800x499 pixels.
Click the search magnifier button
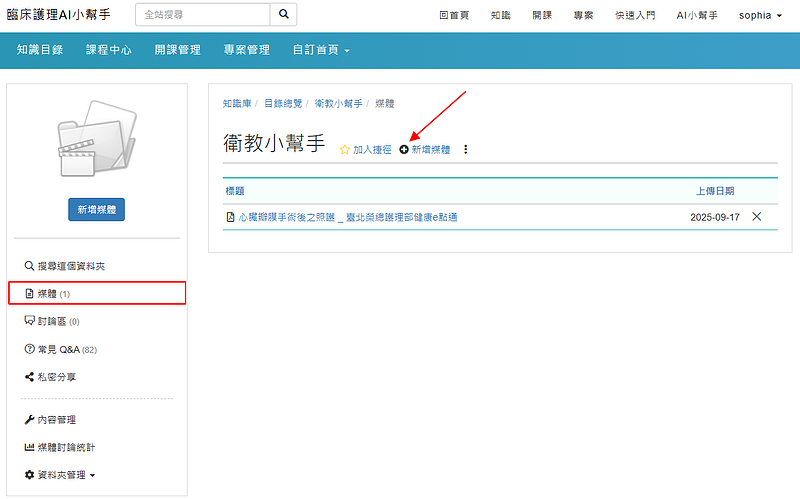(x=284, y=15)
